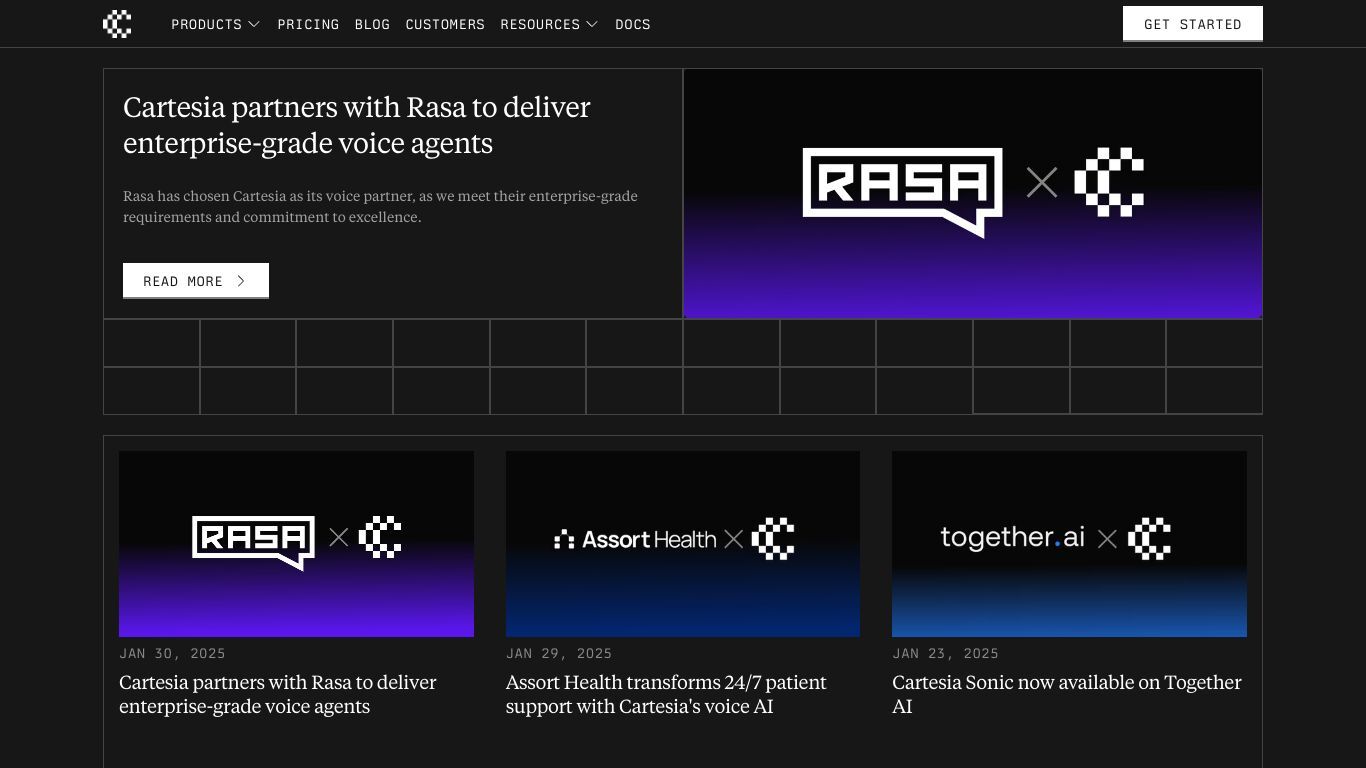
Task: Go to the Blog section
Action: point(372,24)
